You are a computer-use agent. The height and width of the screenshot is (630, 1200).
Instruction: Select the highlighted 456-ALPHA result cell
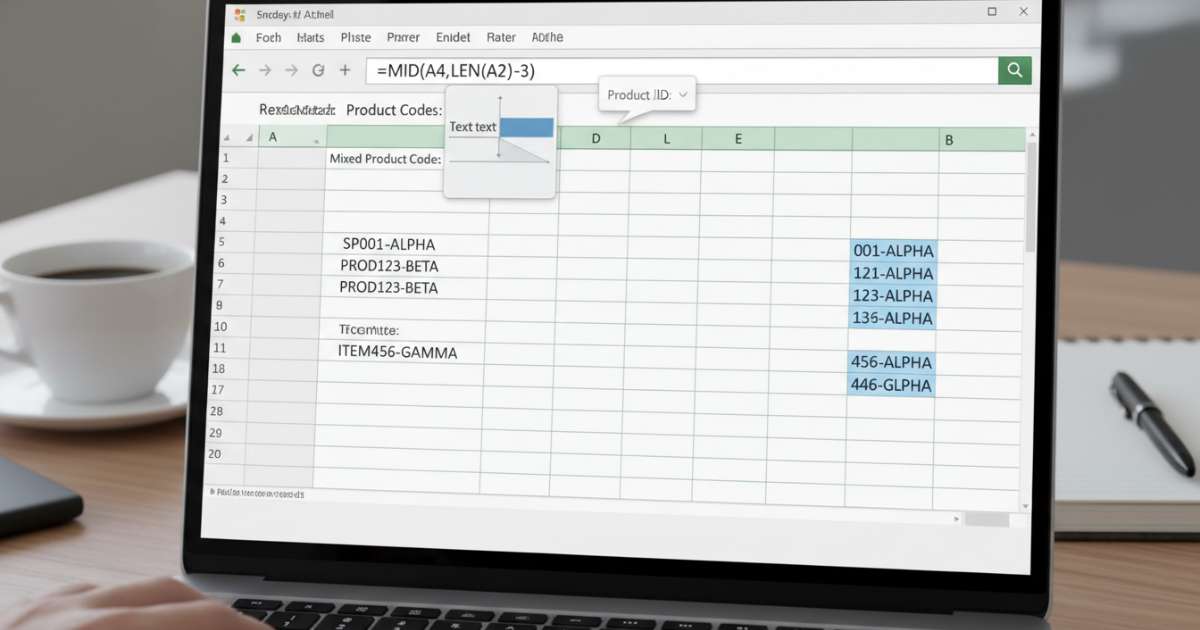tap(891, 362)
